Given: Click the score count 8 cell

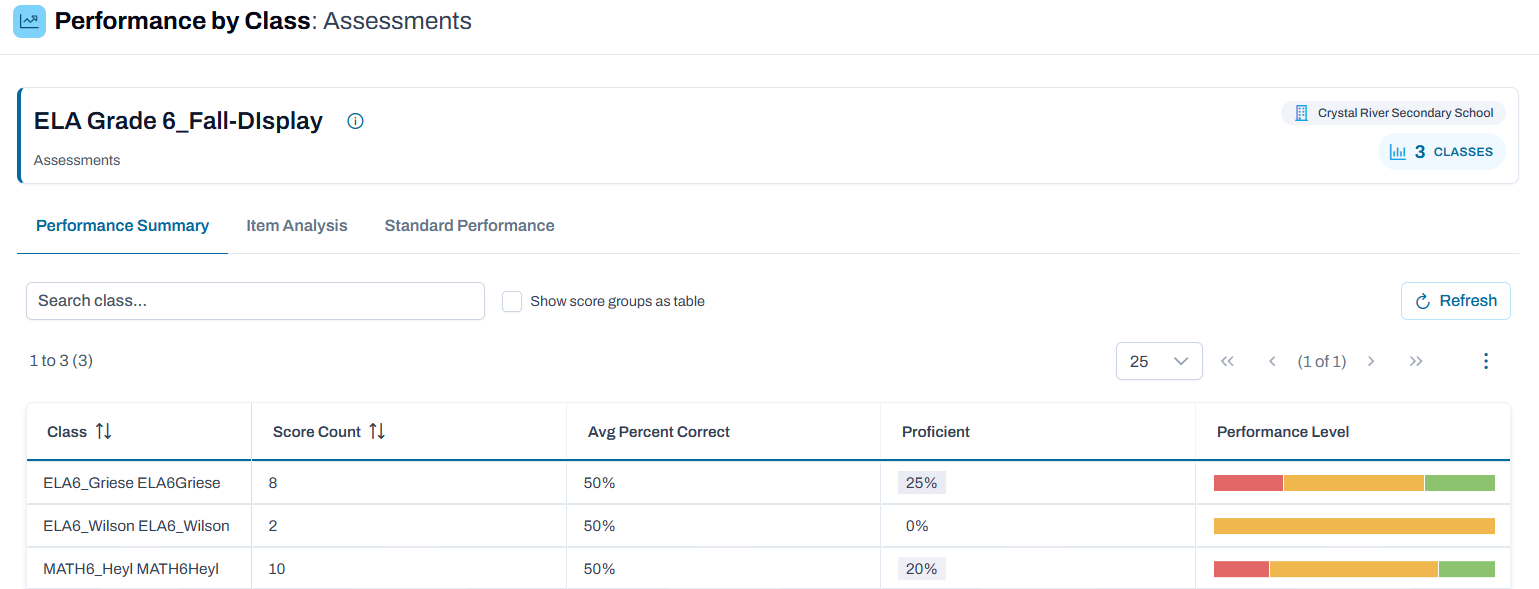Looking at the screenshot, I should [408, 483].
